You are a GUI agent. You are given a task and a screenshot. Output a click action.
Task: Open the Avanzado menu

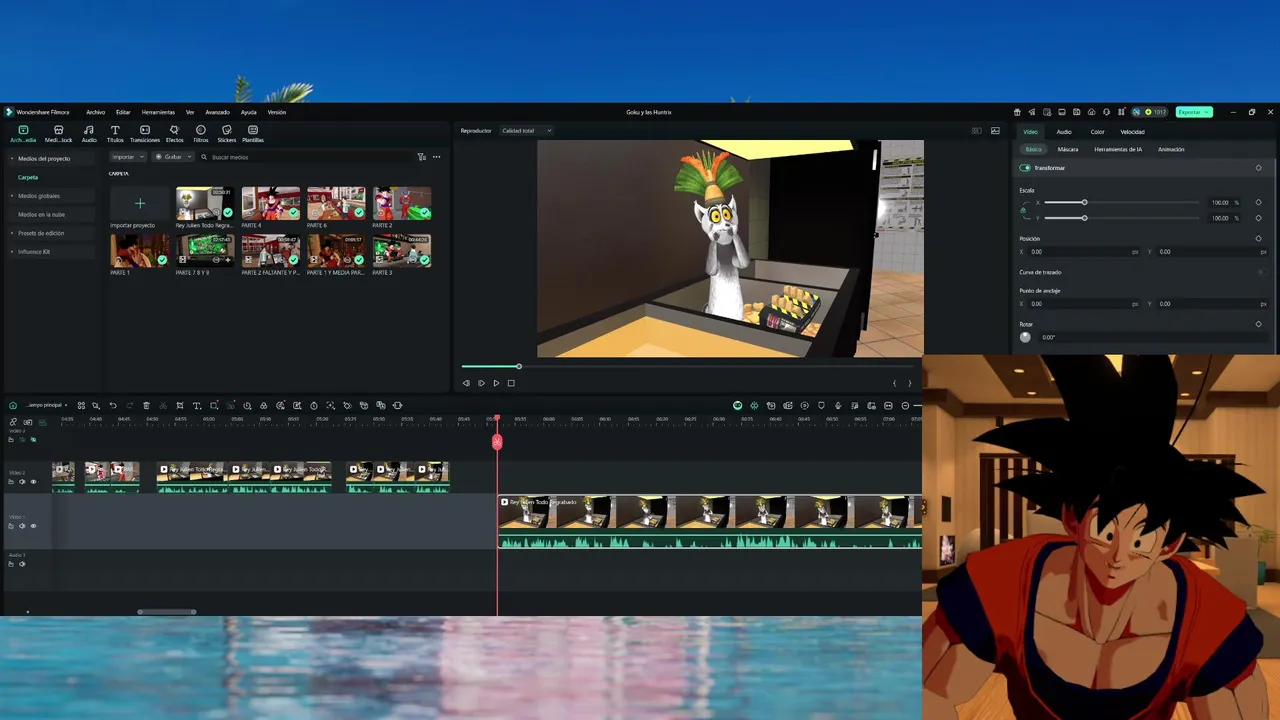pos(217,112)
